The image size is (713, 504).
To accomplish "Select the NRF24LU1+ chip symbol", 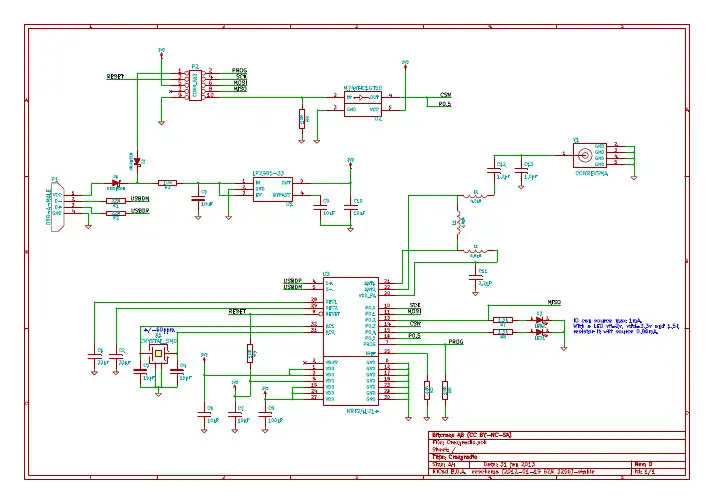I will pyautogui.click(x=351, y=341).
